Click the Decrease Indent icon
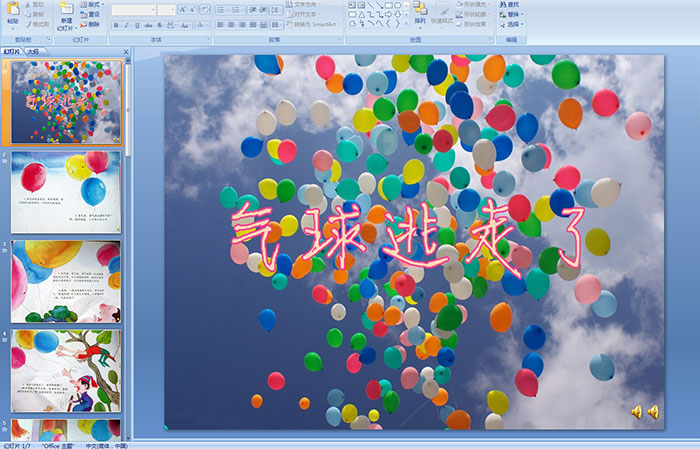This screenshot has height=449, width=700. pos(253,10)
